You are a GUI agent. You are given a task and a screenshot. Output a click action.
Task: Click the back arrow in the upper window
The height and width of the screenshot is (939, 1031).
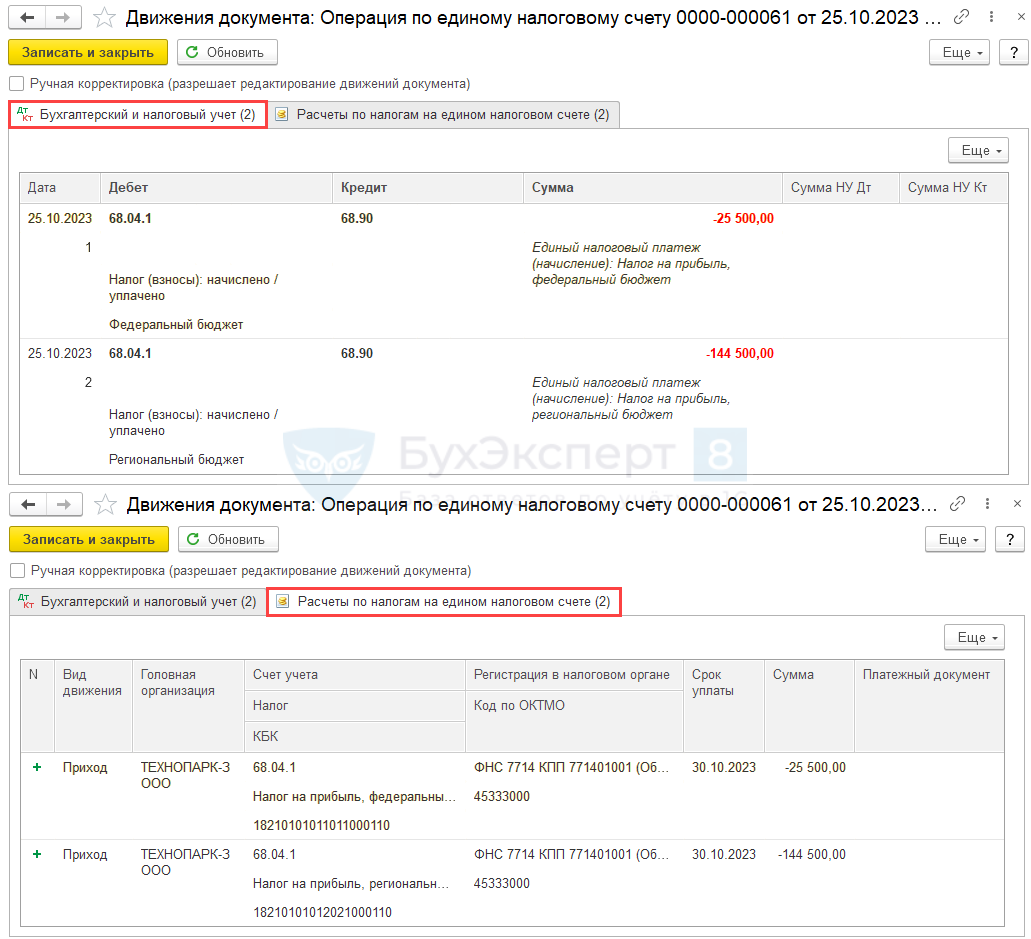click(x=27, y=18)
